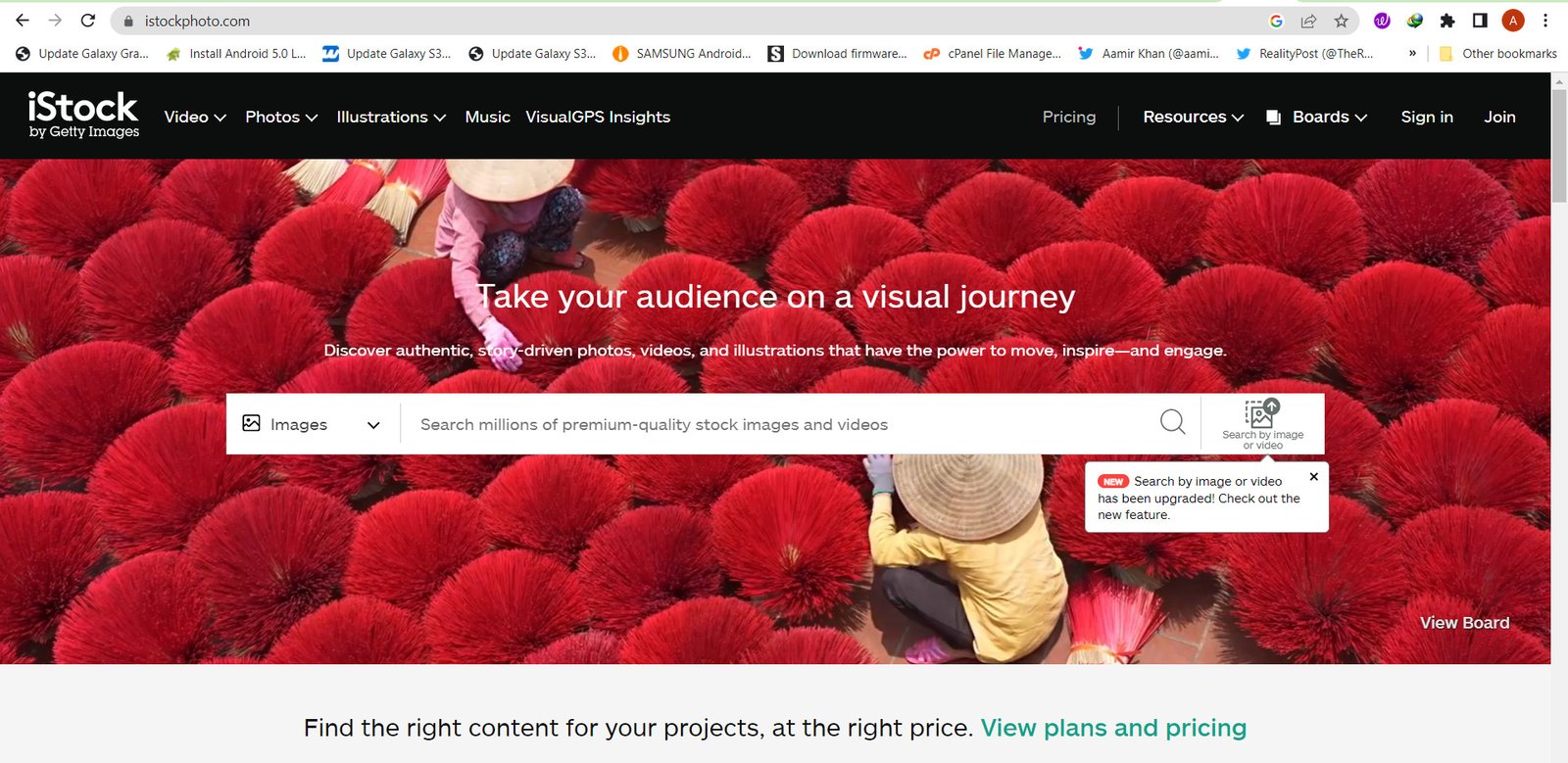Viewport: 1568px width, 763px height.
Task: Click Search by image or video icon
Action: (1262, 424)
